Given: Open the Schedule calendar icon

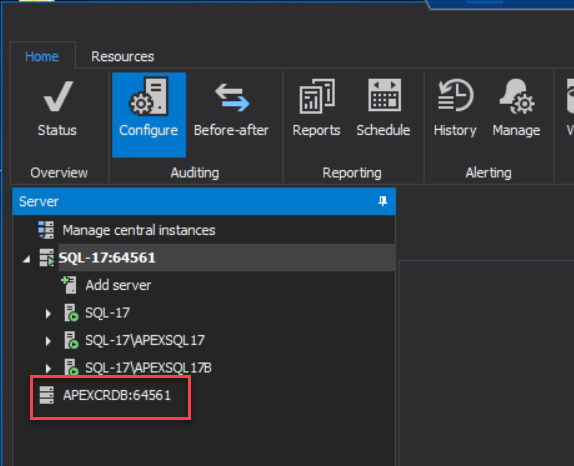Looking at the screenshot, I should pos(384,95).
